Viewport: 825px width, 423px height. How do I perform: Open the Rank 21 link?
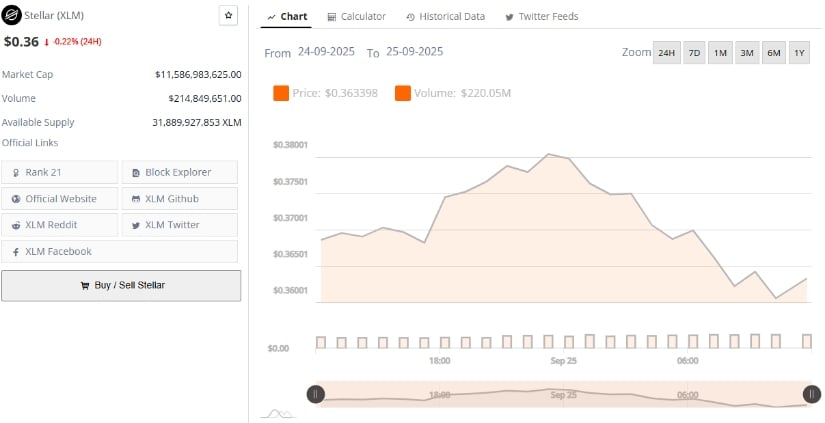[x=59, y=172]
